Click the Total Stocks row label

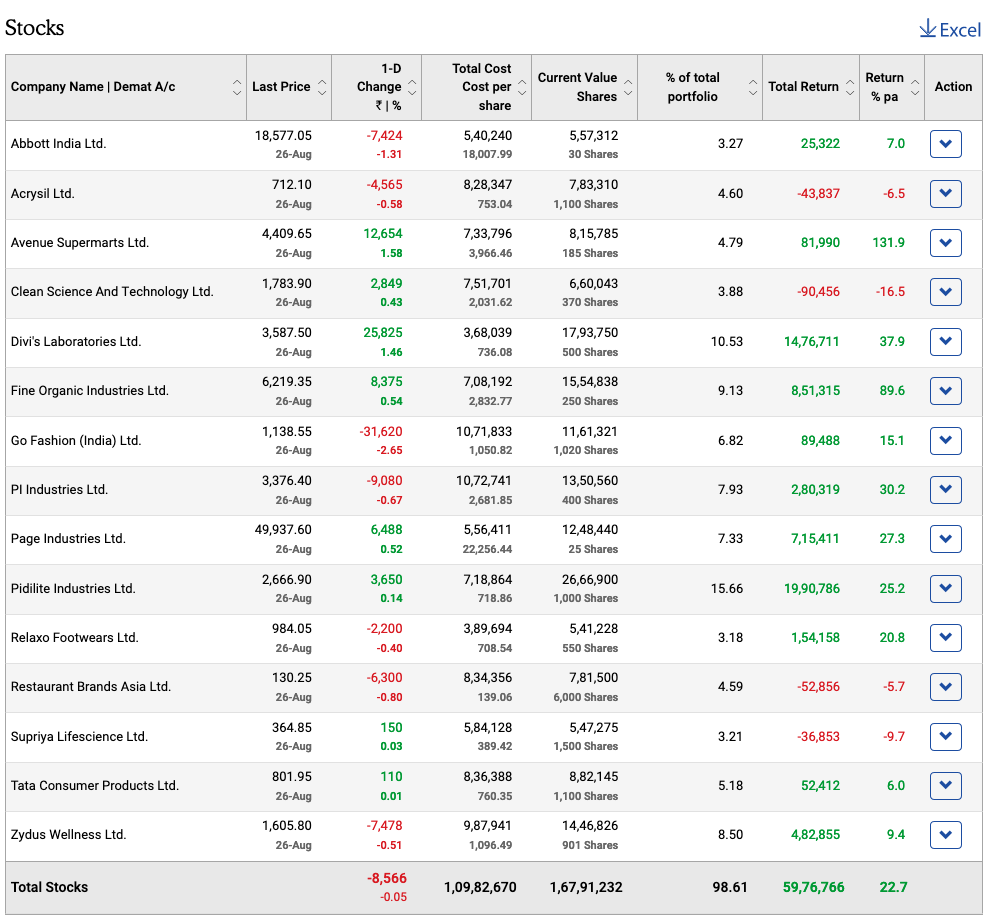50,887
